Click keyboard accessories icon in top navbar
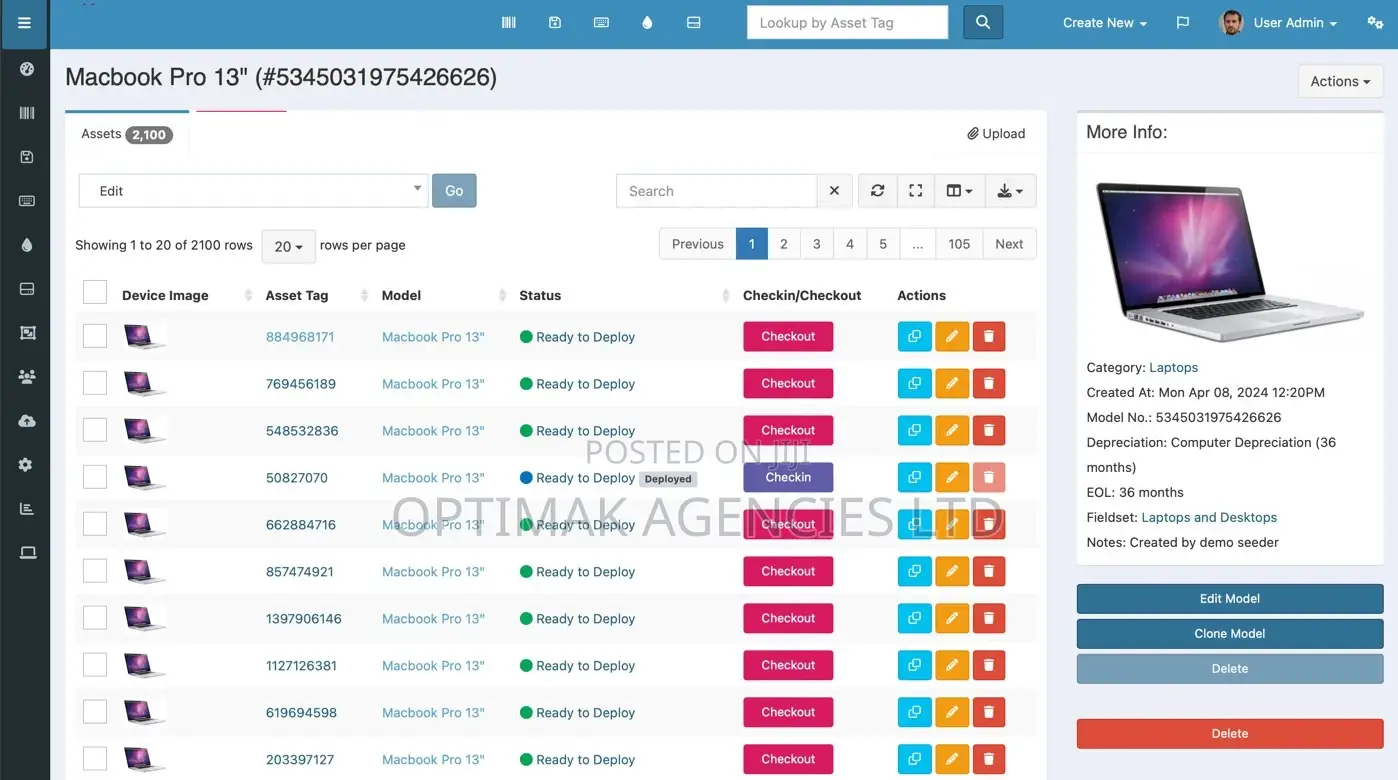The height and width of the screenshot is (780, 1398). point(601,22)
